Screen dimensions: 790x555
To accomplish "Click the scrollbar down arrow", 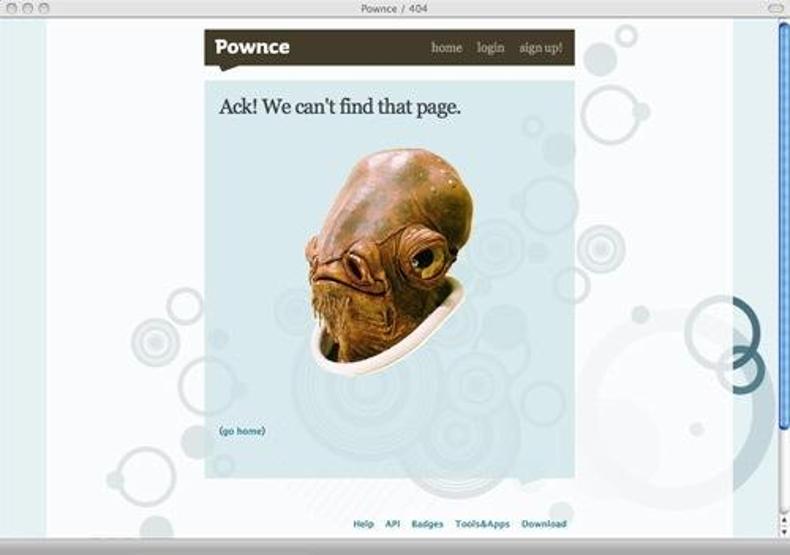I will tap(784, 531).
